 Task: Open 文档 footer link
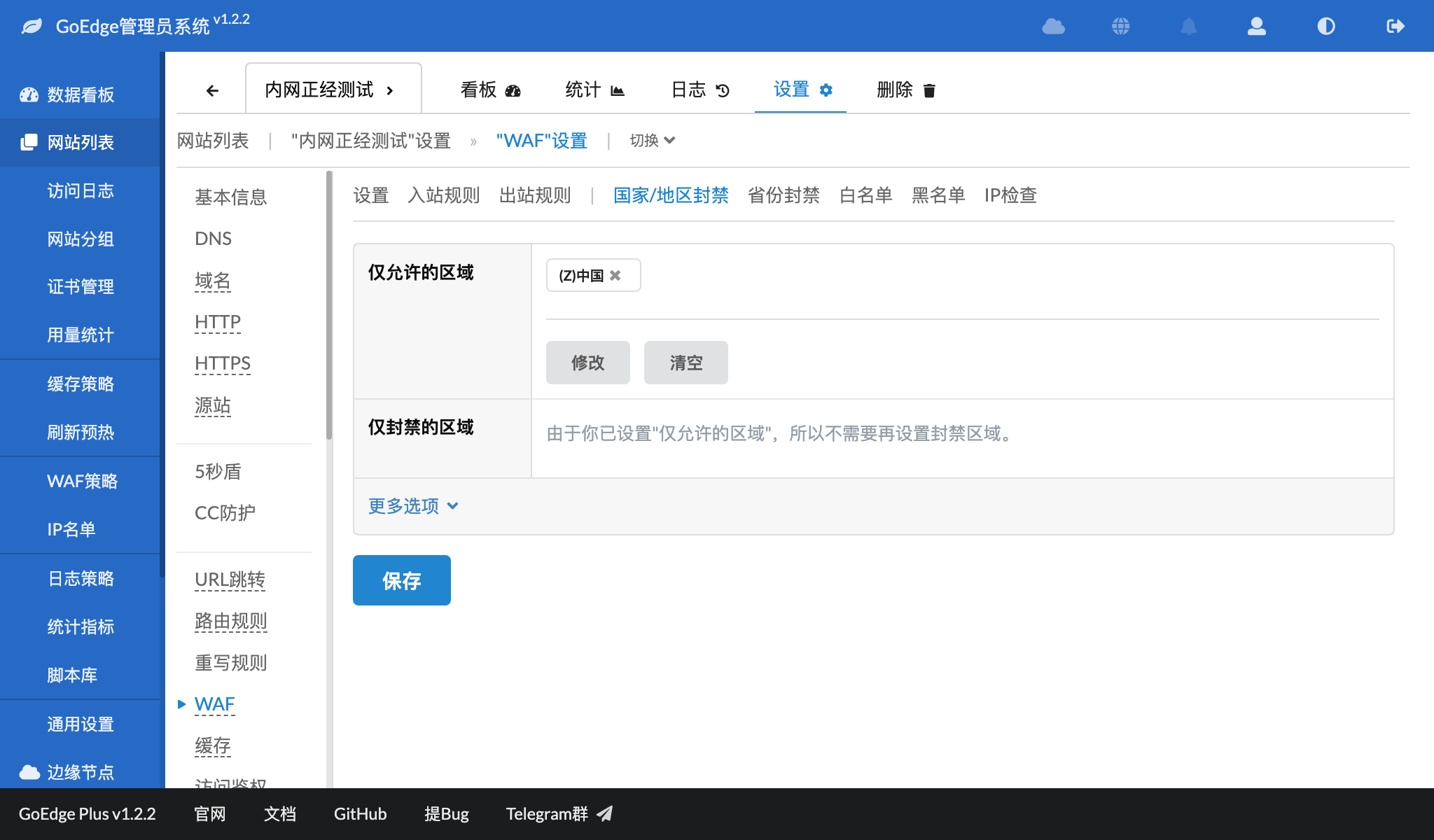[x=280, y=813]
